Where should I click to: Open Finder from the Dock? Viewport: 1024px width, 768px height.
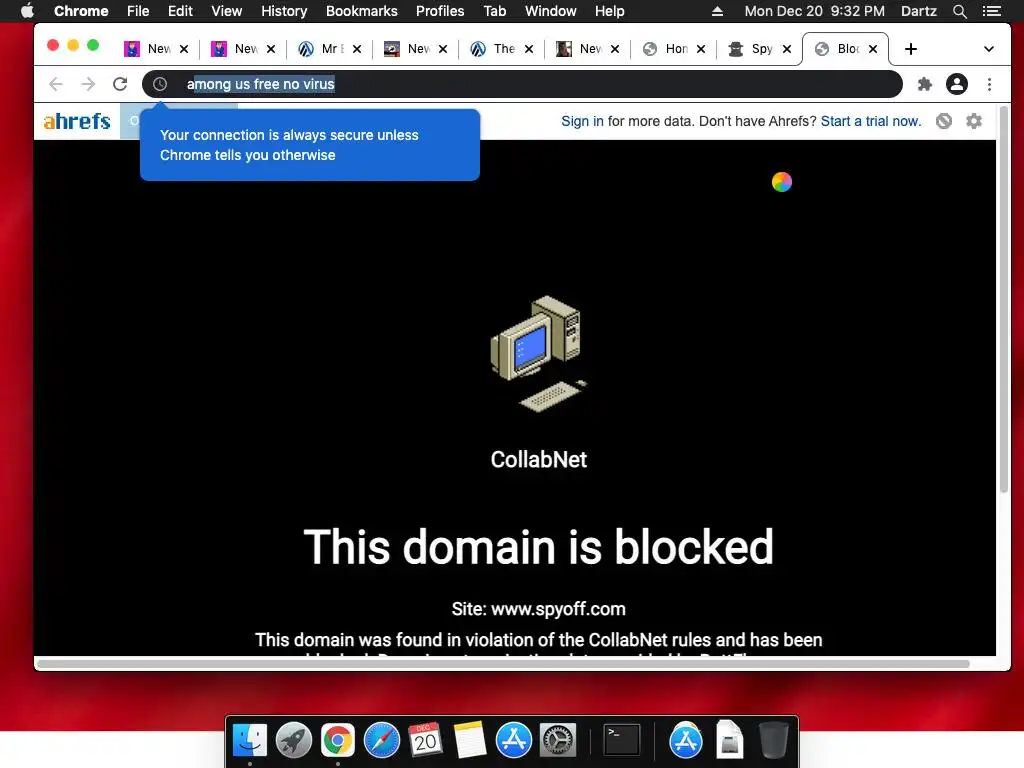(x=249, y=740)
